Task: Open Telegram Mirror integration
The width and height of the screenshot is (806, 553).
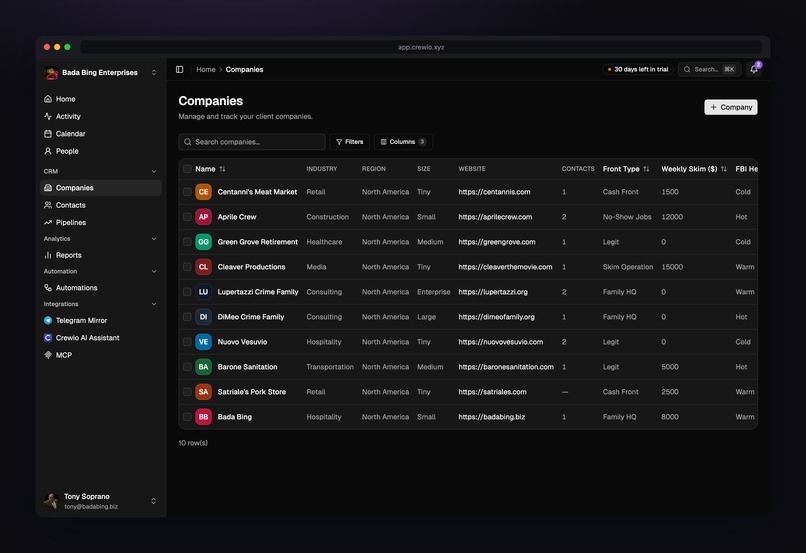Action: coord(100,320)
